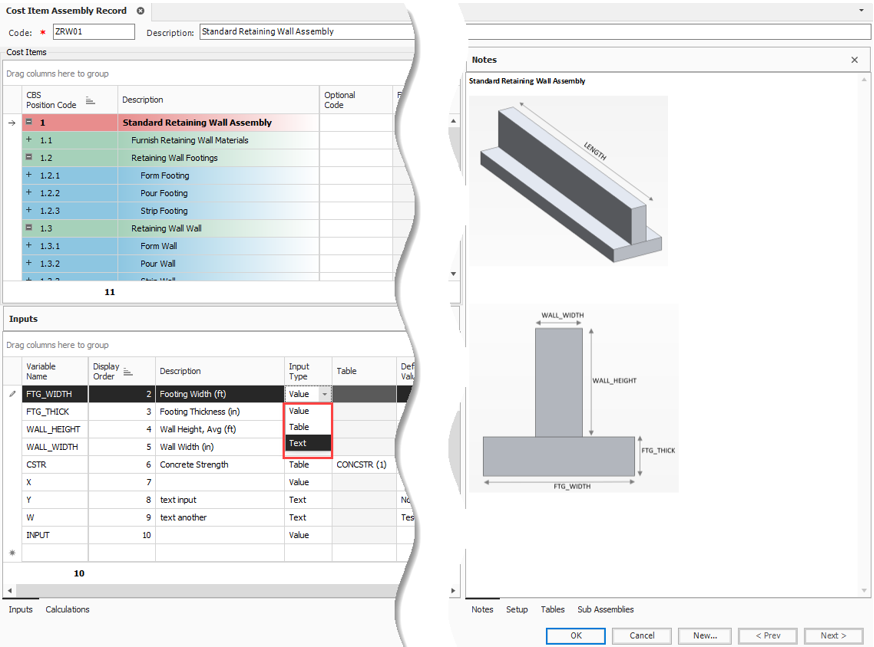Switch to the Calculations tab
Screen dimensions: 874x647
pos(67,609)
